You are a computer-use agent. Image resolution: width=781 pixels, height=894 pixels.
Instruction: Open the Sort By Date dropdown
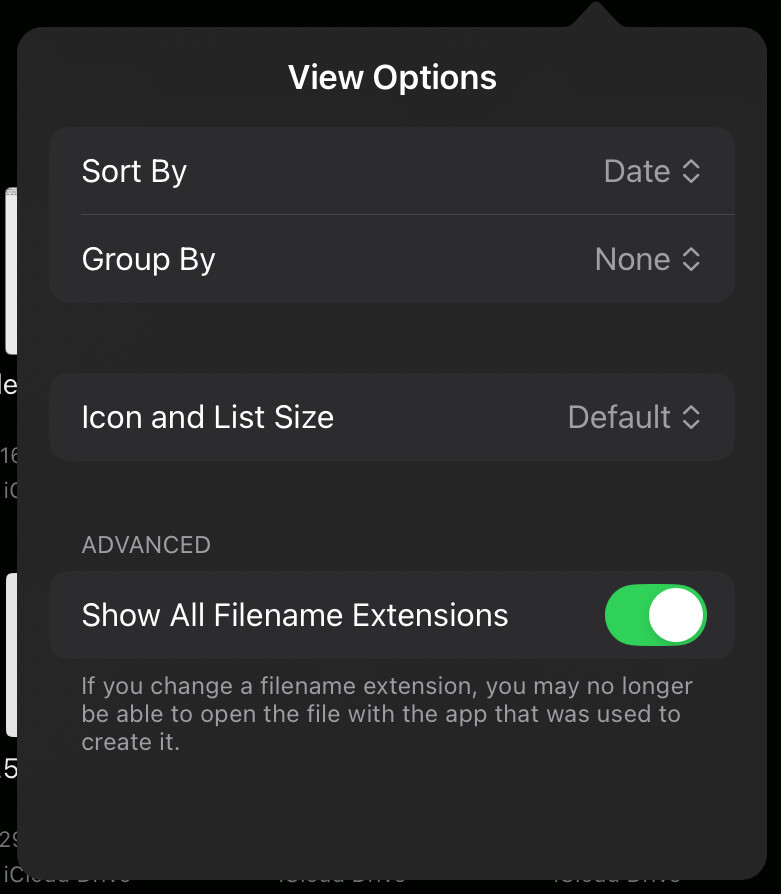tap(652, 172)
